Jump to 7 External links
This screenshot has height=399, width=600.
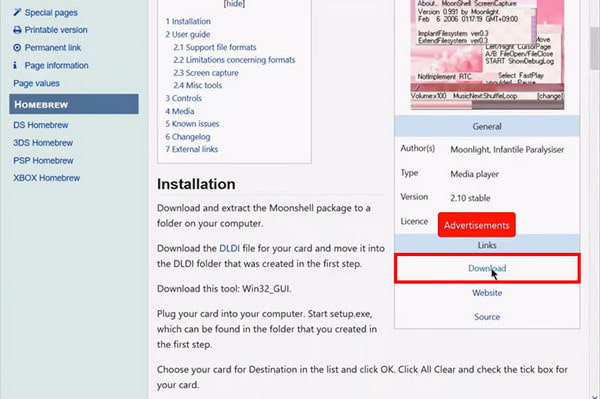pos(191,149)
